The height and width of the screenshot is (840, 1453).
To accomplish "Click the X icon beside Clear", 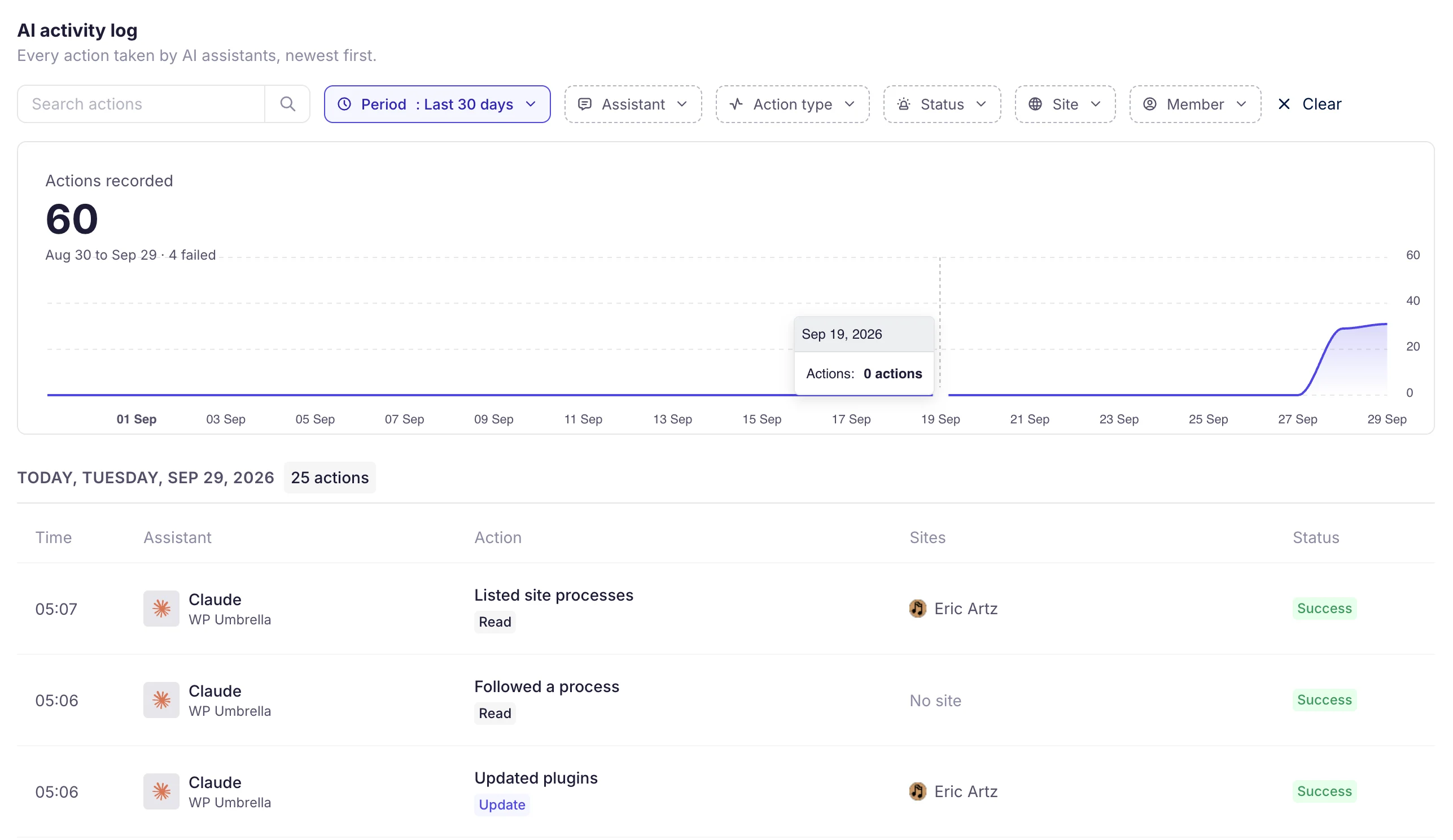I will click(x=1284, y=104).
